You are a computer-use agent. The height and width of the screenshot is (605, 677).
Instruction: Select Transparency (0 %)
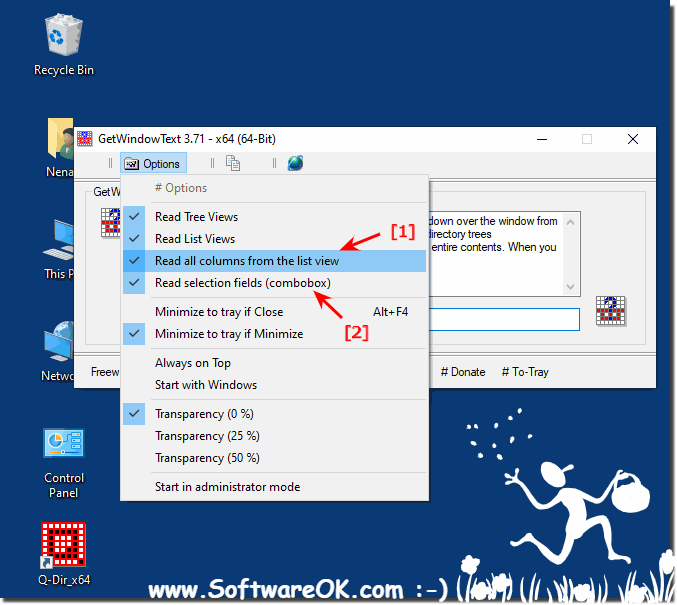tap(275, 414)
